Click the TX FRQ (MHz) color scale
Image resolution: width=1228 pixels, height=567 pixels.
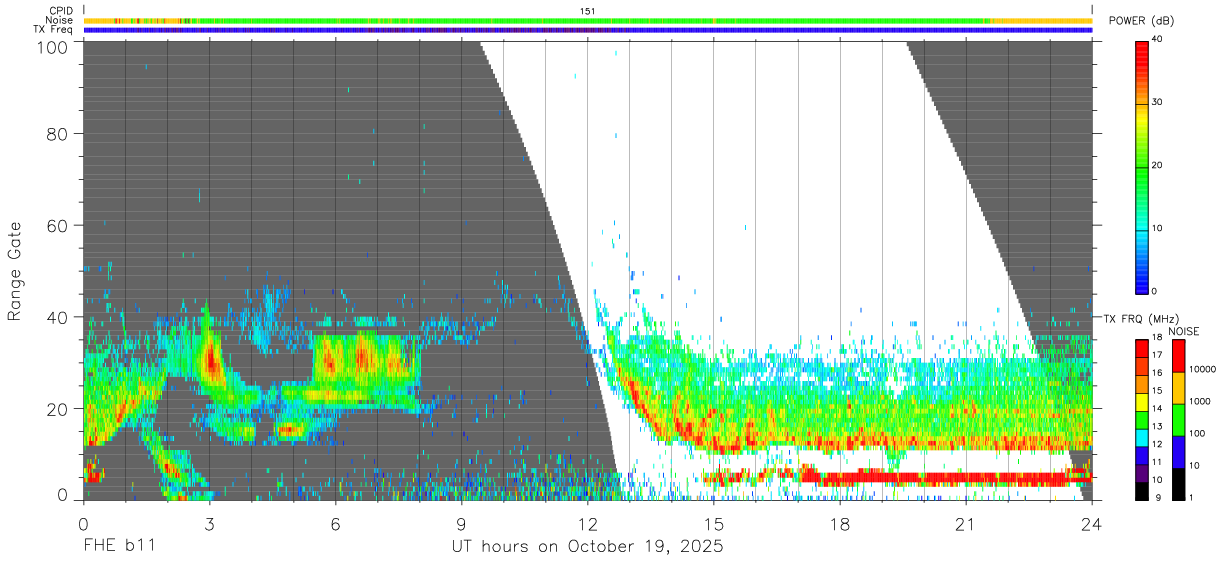pyautogui.click(x=1141, y=420)
